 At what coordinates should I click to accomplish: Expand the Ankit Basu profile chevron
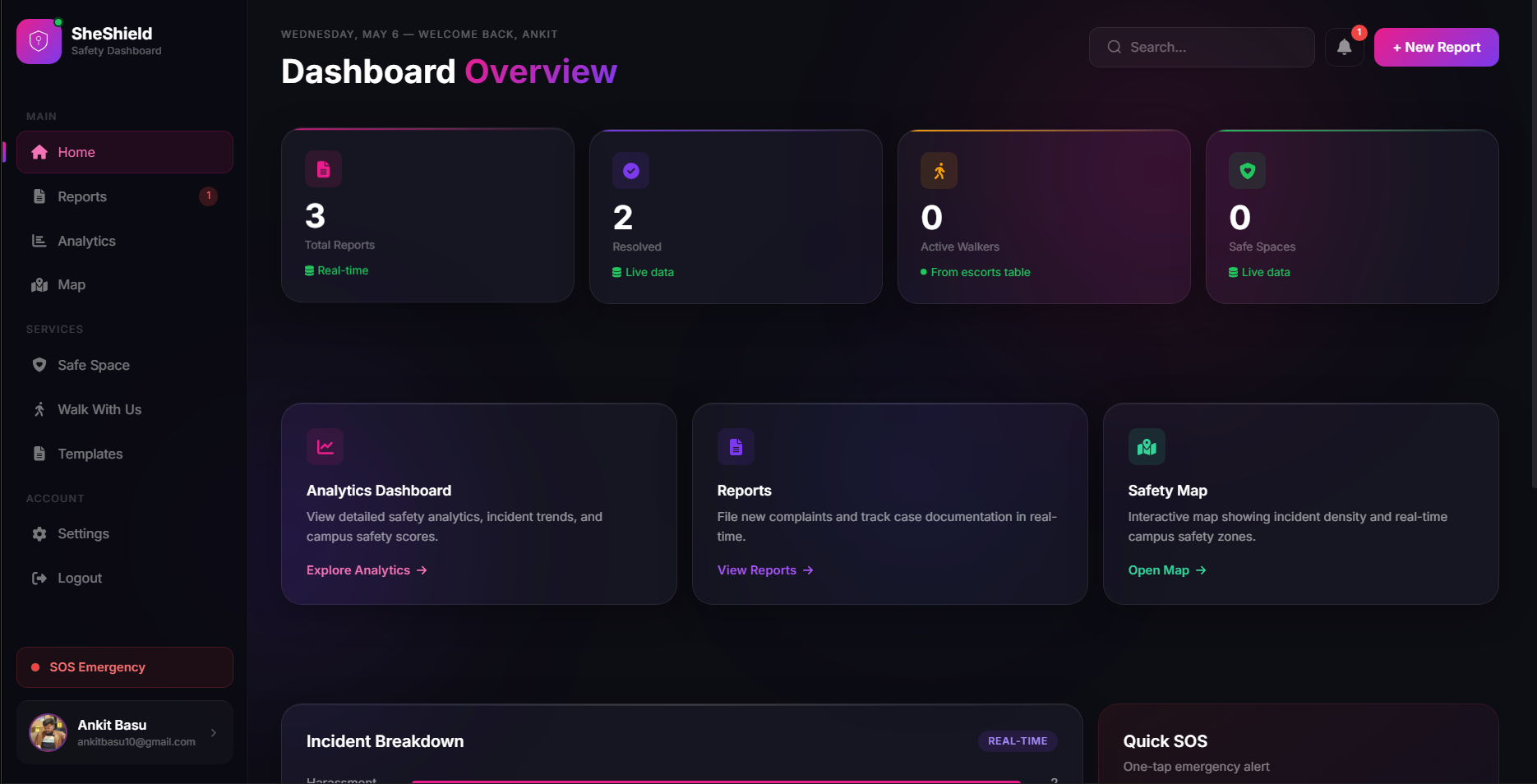point(214,732)
